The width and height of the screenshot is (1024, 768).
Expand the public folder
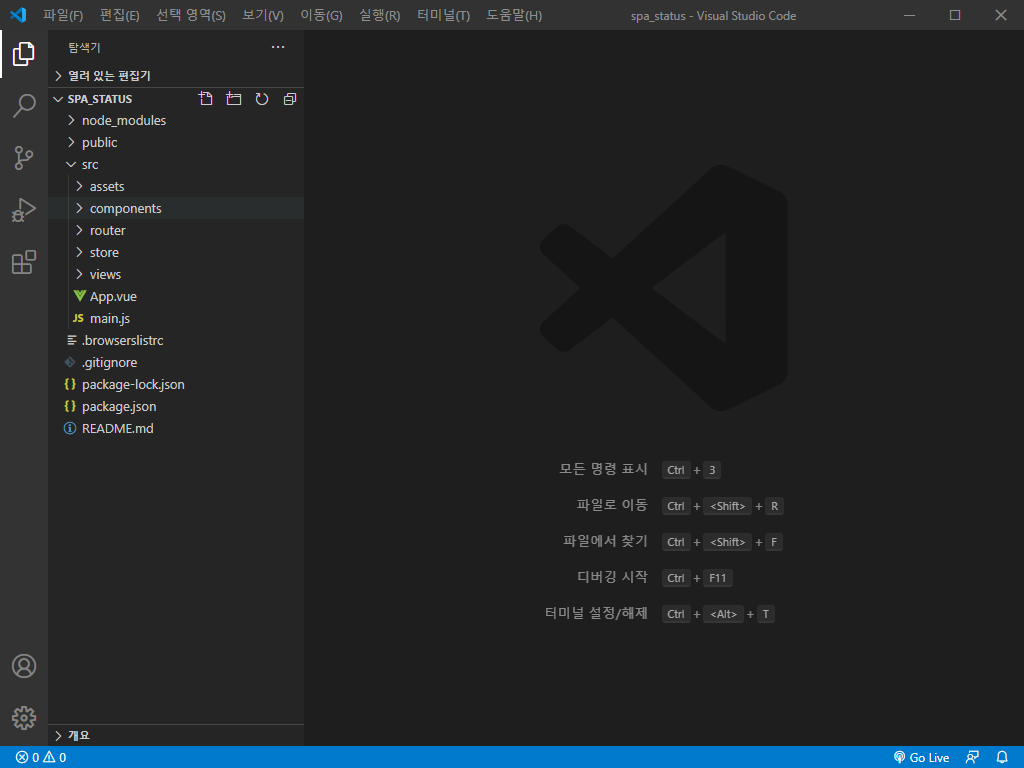pyautogui.click(x=176, y=142)
